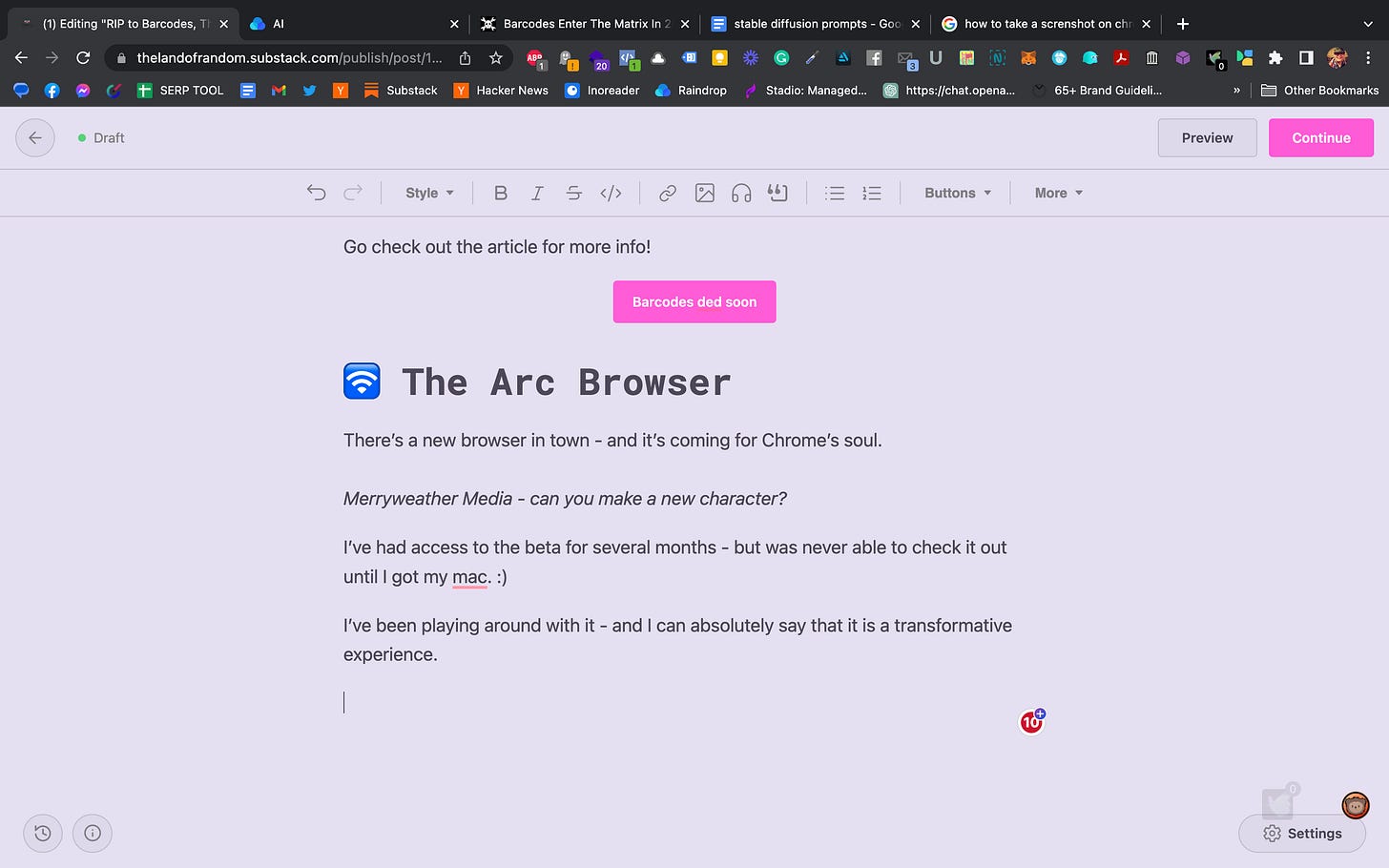This screenshot has width=1389, height=868.
Task: Open the Substack bookmark
Action: pyautogui.click(x=401, y=91)
